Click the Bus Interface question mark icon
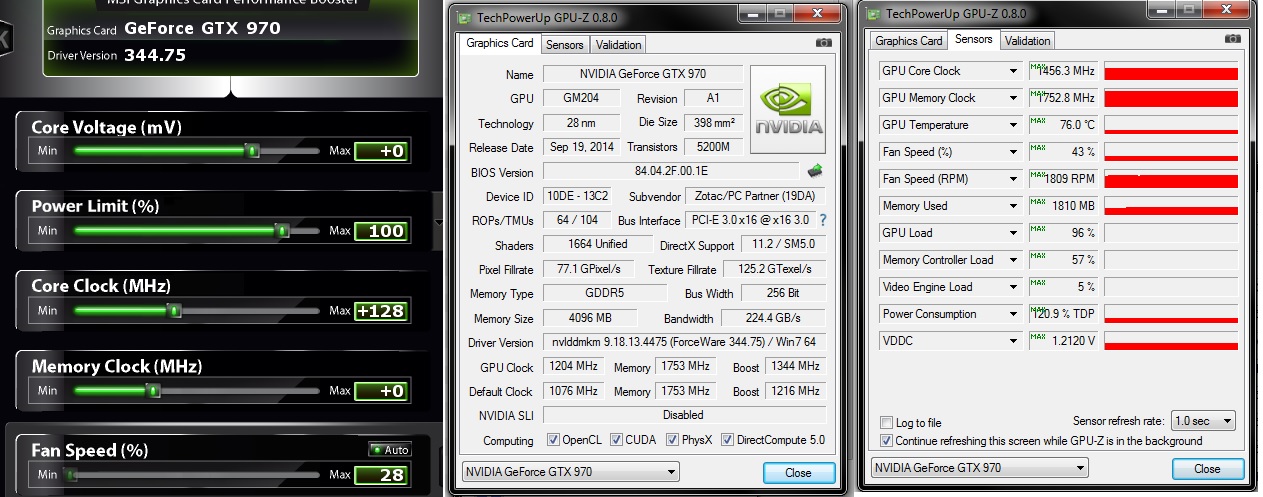Image resolution: width=1263 pixels, height=497 pixels. tap(823, 220)
